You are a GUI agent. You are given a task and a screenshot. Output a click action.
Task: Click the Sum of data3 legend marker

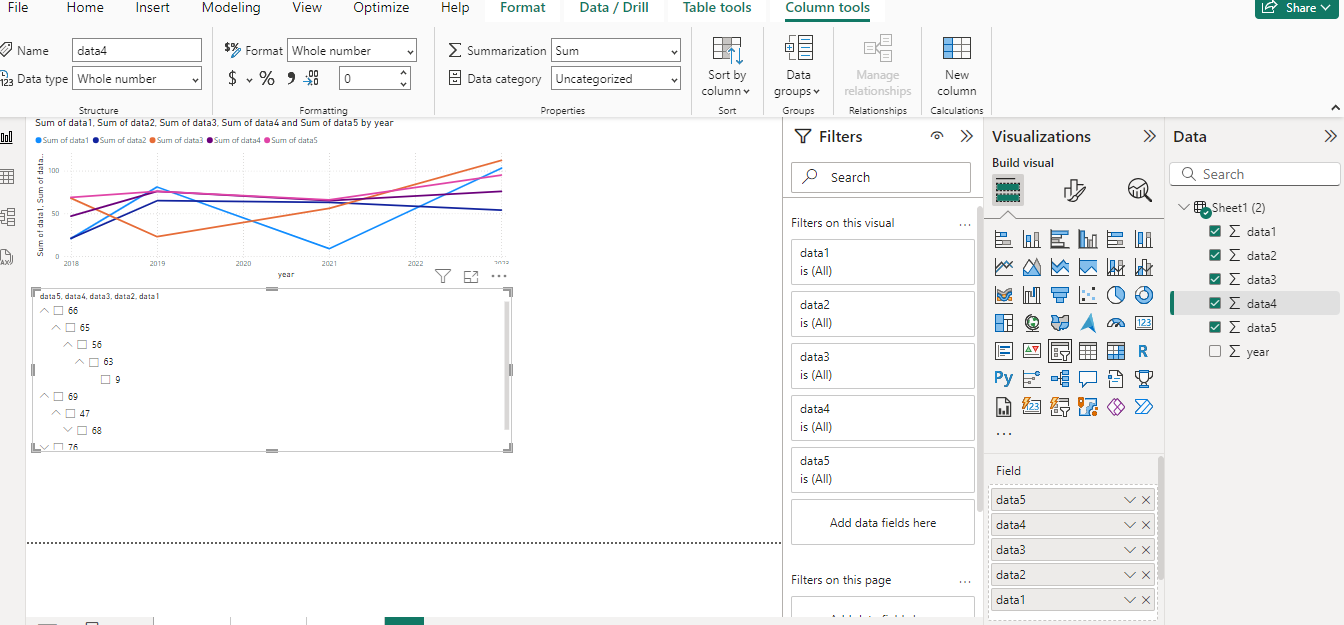click(x=153, y=141)
